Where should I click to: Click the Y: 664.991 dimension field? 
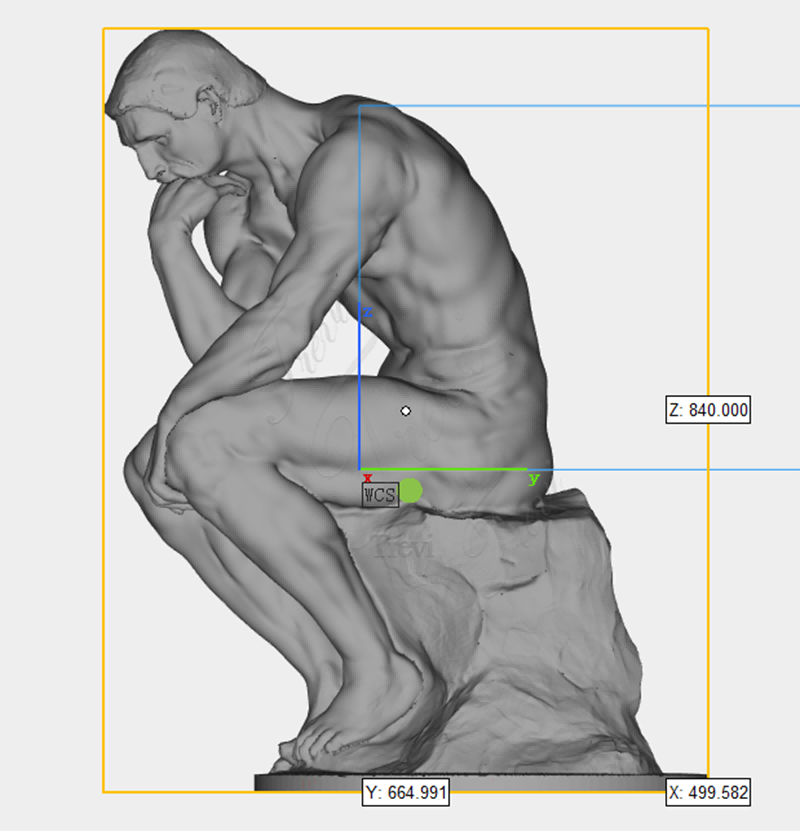406,792
